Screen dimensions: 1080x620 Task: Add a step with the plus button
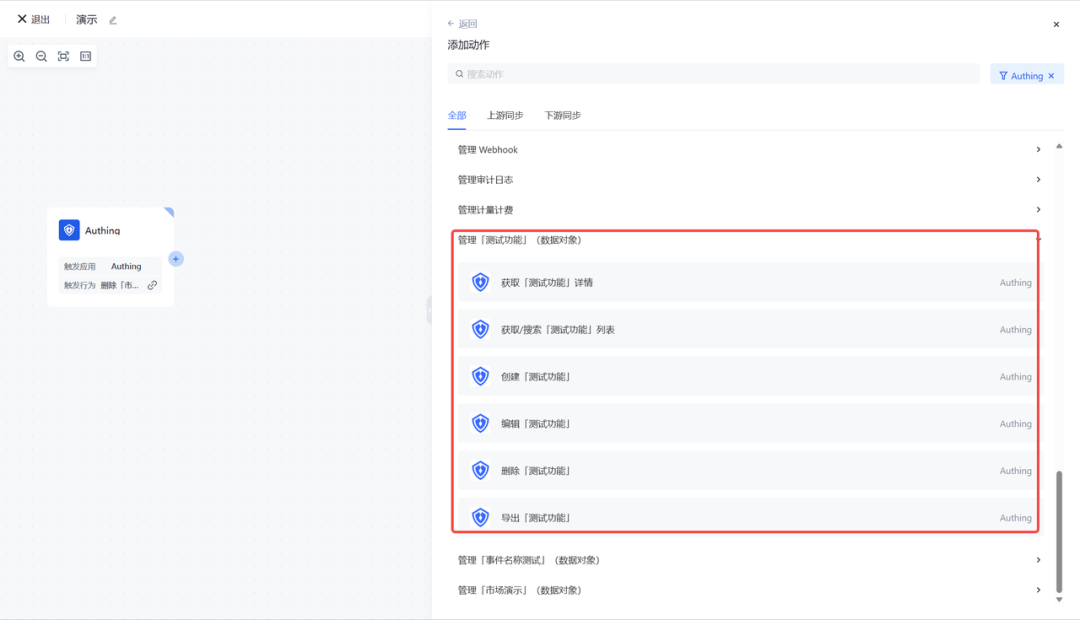176,259
